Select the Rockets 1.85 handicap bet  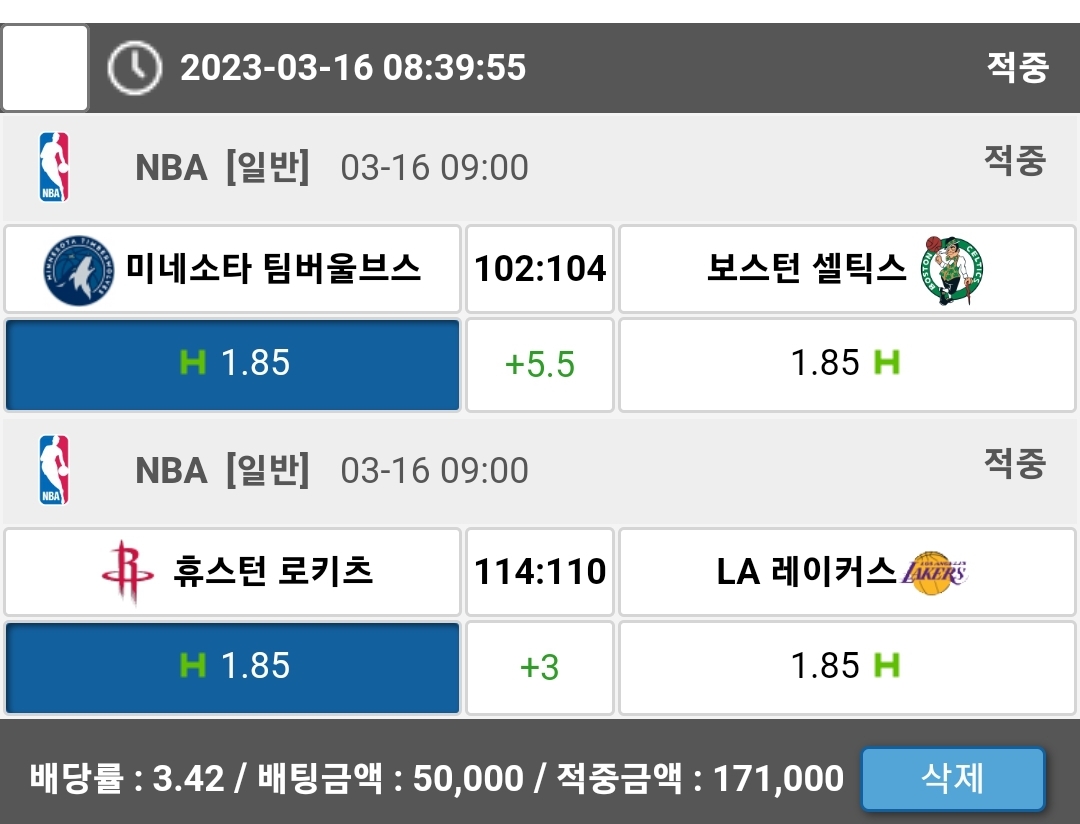coord(233,667)
